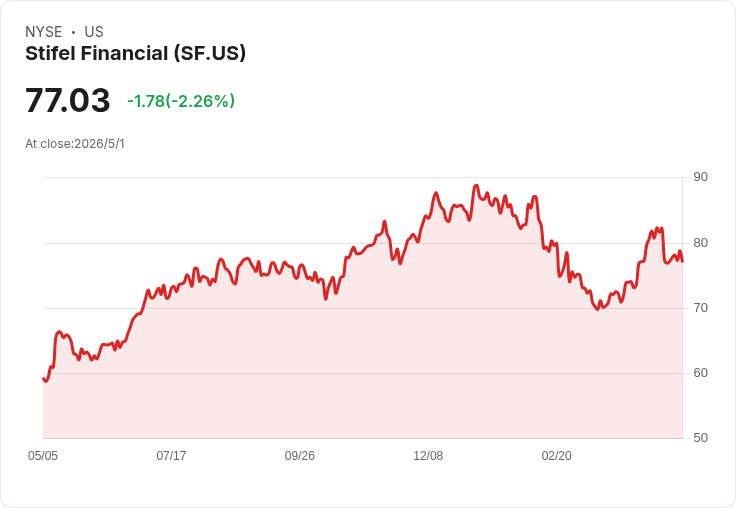Click the 60 price axis label
Image resolution: width=736 pixels, height=508 pixels.
pos(700,373)
